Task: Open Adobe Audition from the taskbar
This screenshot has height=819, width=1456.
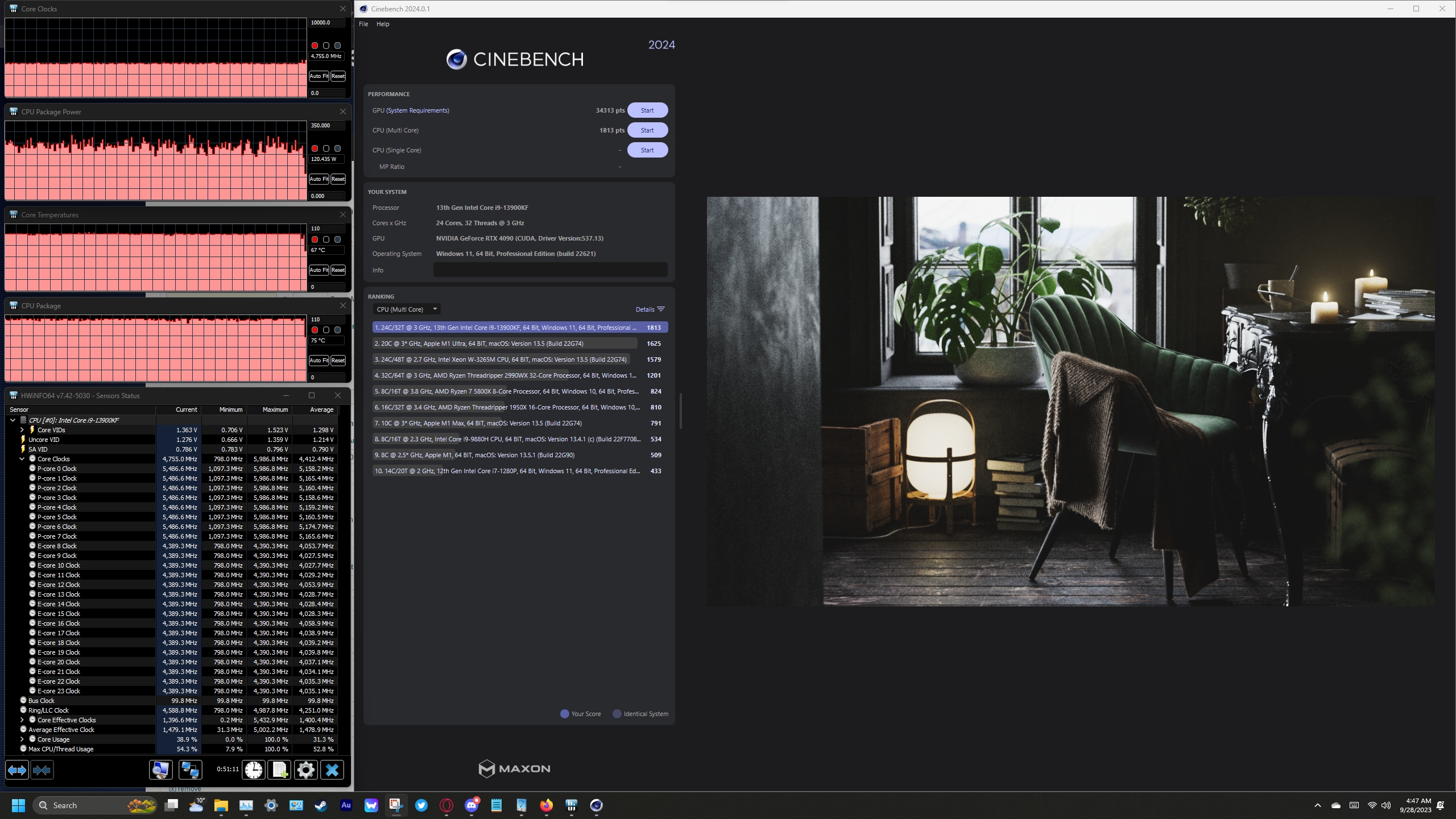Action: tap(346, 805)
